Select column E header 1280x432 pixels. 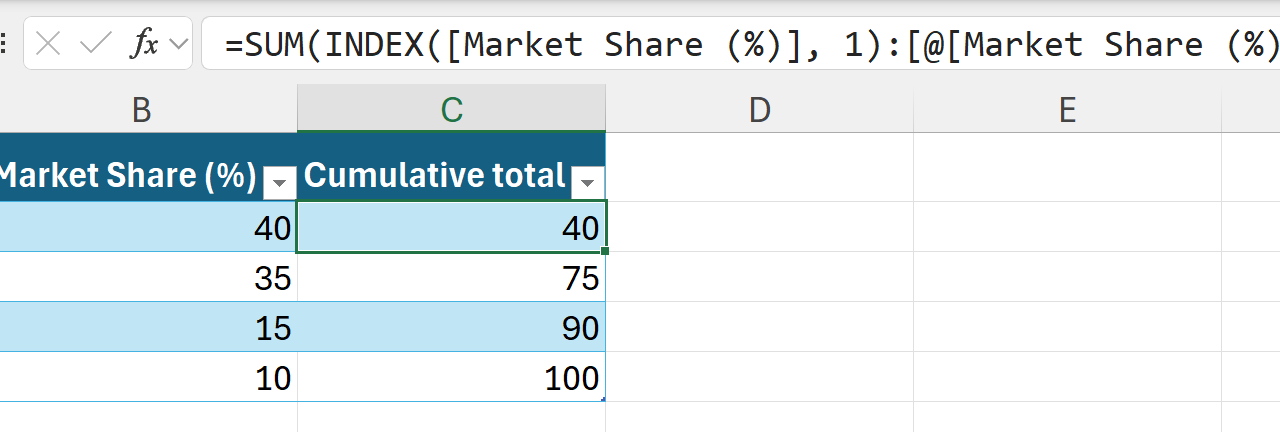1067,109
